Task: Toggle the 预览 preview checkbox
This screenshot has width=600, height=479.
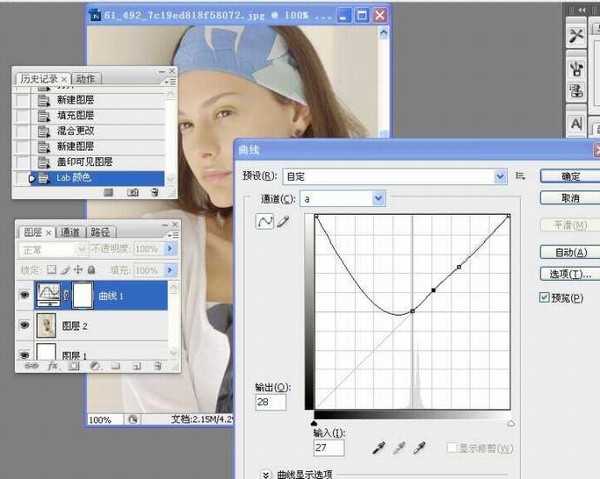Action: tap(544, 298)
